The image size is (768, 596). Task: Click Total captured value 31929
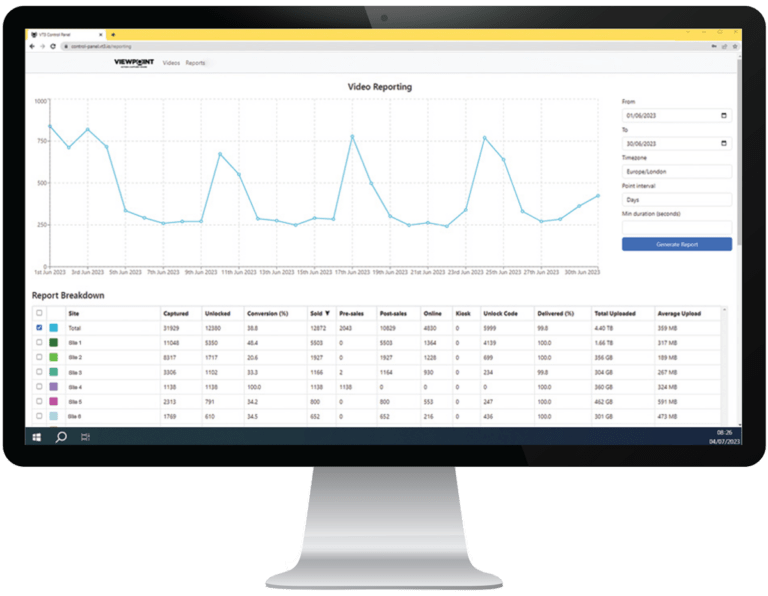pyautogui.click(x=171, y=328)
